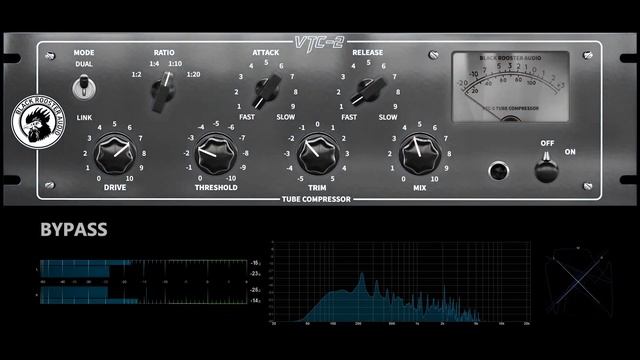The height and width of the screenshot is (360, 640).
Task: Select the 1:4 ratio label
Action: [x=154, y=64]
